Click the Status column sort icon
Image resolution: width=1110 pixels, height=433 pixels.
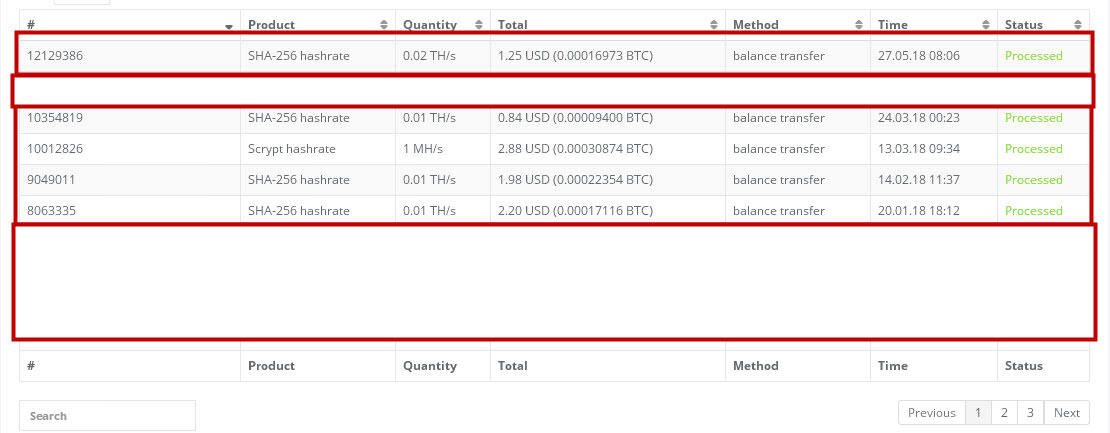coord(1077,25)
